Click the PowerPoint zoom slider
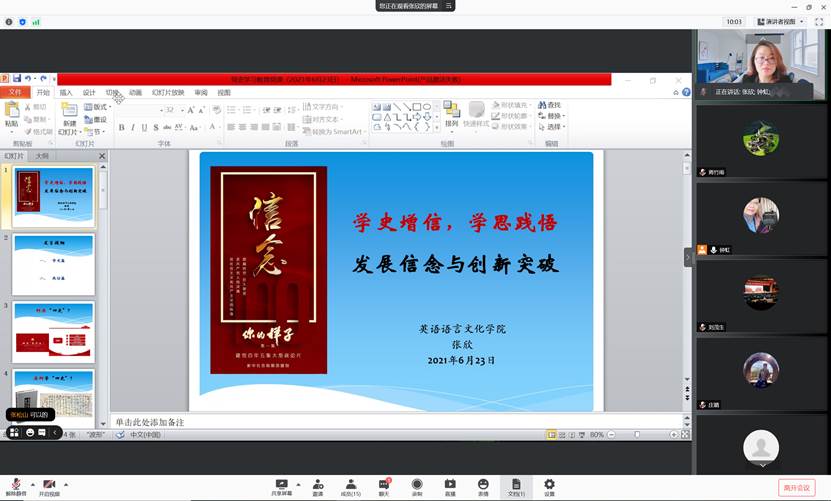 click(636, 435)
